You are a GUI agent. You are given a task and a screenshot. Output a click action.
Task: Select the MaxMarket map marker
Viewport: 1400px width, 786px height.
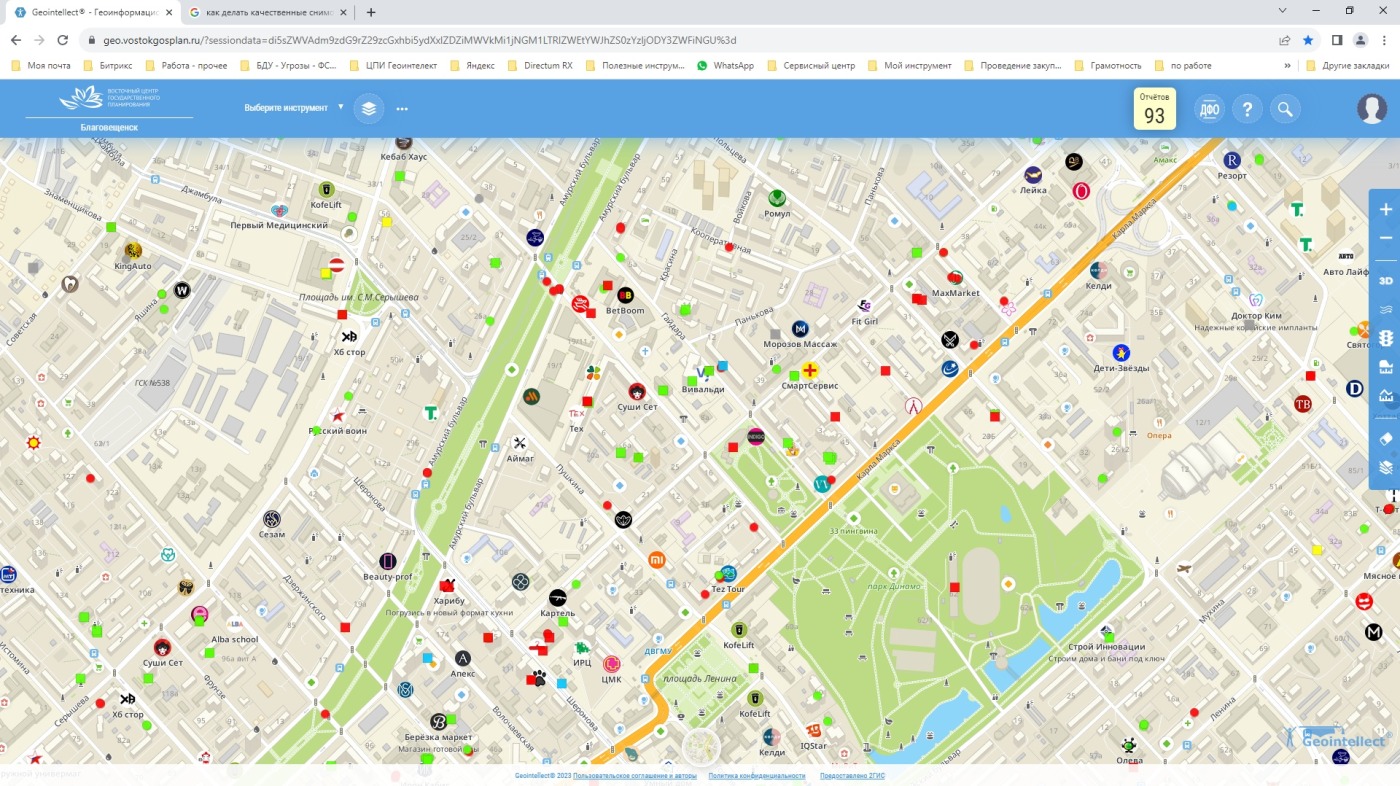coord(955,277)
